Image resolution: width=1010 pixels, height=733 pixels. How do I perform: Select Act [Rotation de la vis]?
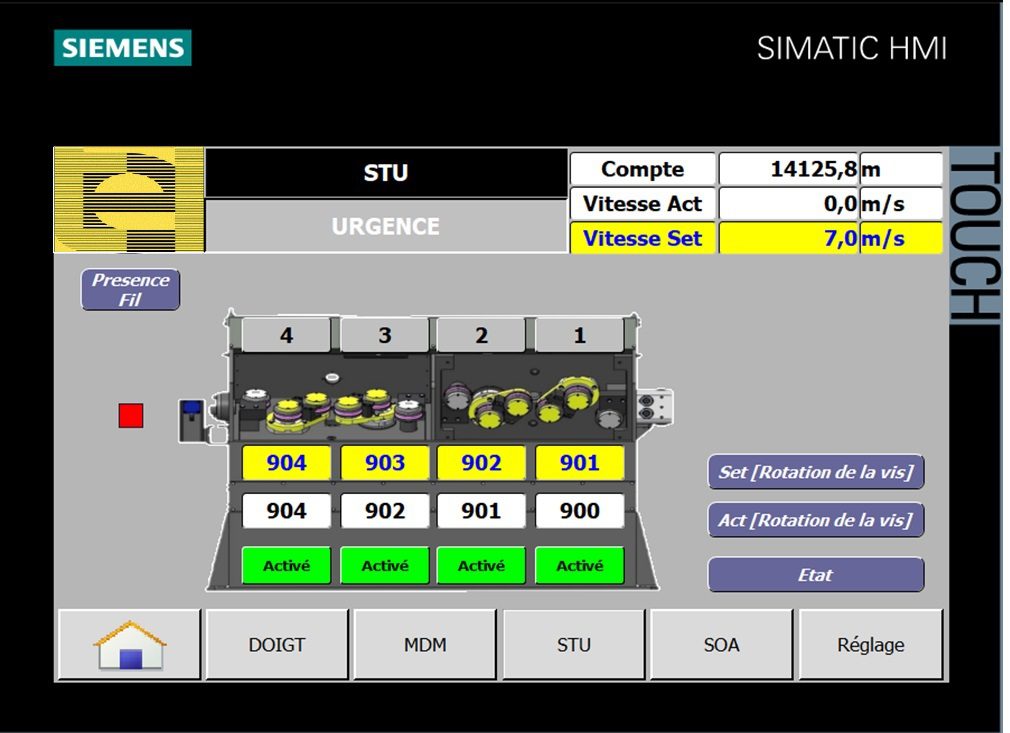[816, 520]
